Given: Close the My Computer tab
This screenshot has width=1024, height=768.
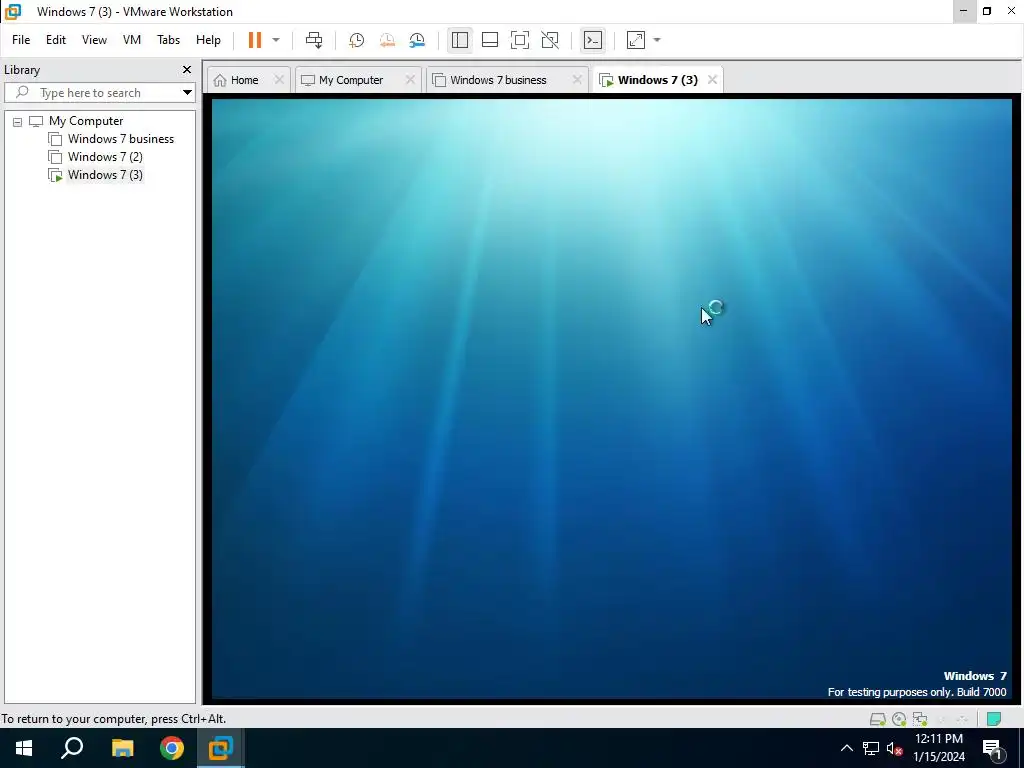Looking at the screenshot, I should [x=410, y=80].
